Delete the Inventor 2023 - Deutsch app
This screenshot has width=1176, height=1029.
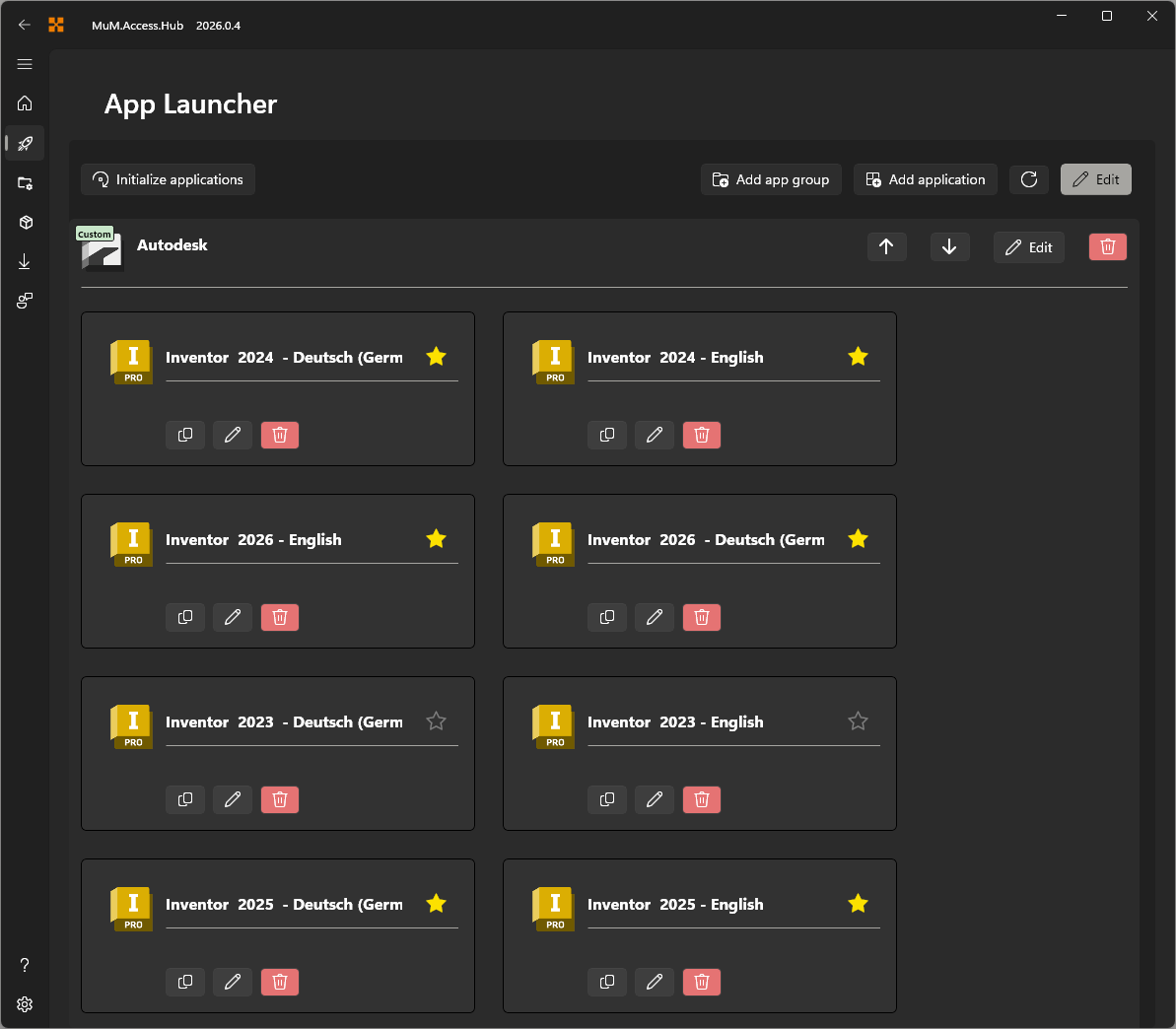[x=279, y=799]
